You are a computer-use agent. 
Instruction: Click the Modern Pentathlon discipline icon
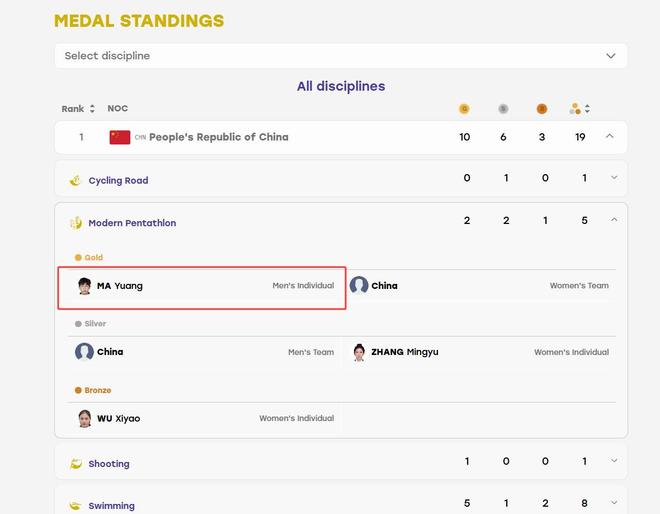pos(76,223)
